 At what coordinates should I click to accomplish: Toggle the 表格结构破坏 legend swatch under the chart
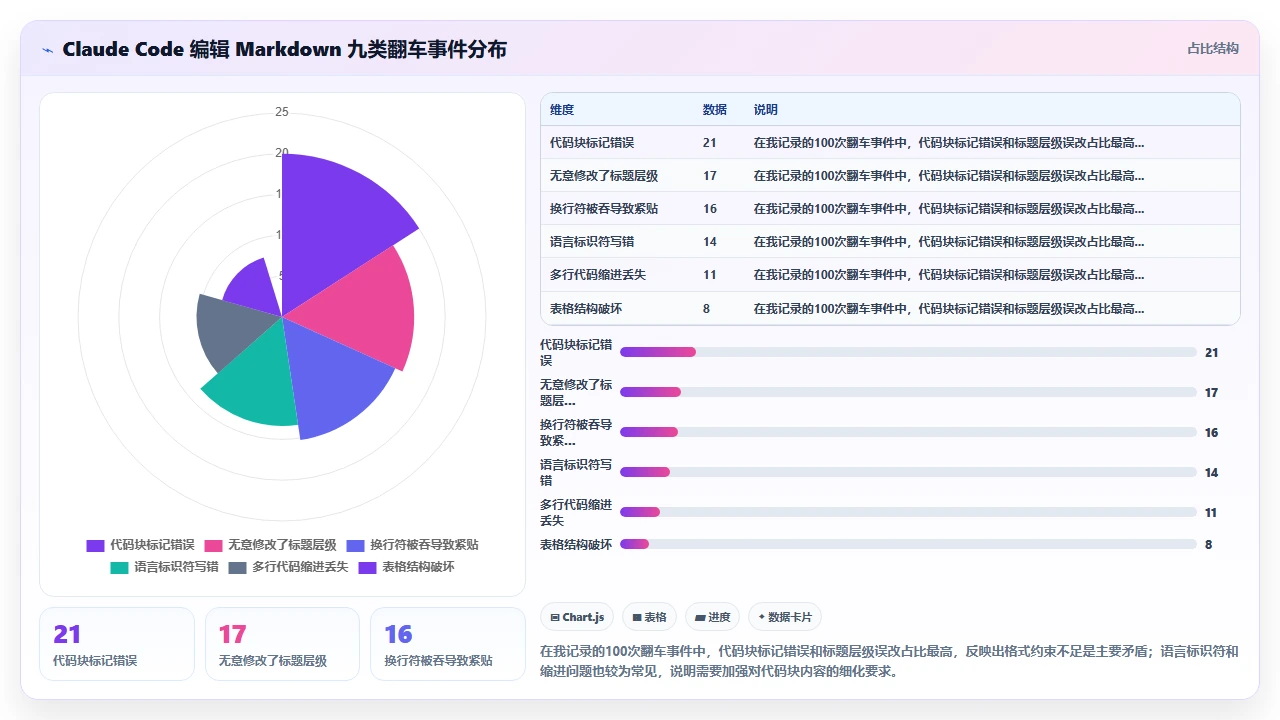(x=367, y=567)
